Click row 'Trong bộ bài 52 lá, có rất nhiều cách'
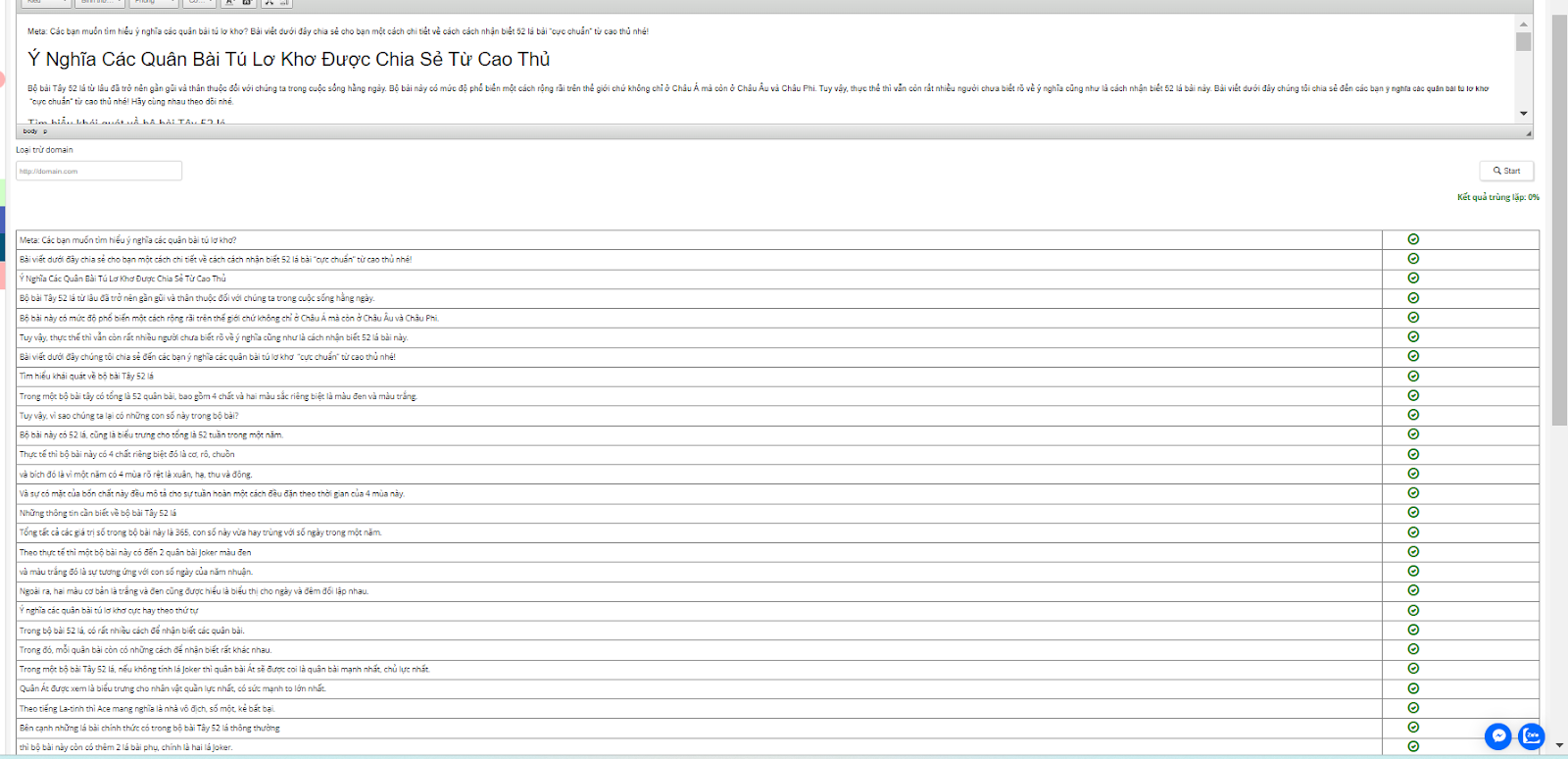The height and width of the screenshot is (759, 1568). click(132, 631)
